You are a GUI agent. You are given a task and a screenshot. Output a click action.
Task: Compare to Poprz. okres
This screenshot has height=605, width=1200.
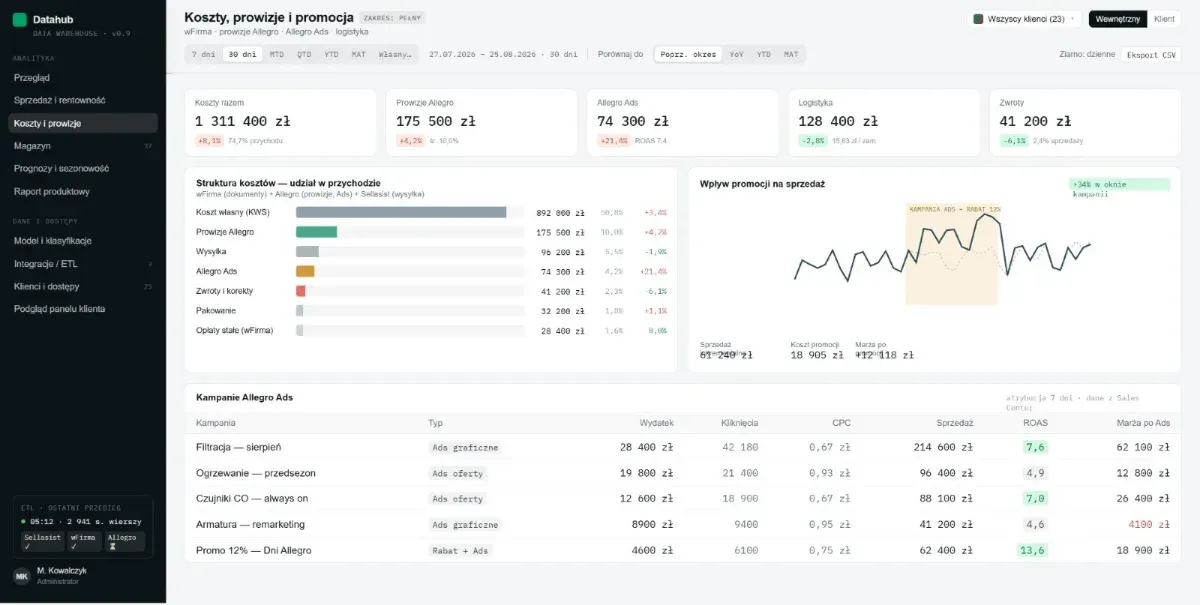point(688,54)
